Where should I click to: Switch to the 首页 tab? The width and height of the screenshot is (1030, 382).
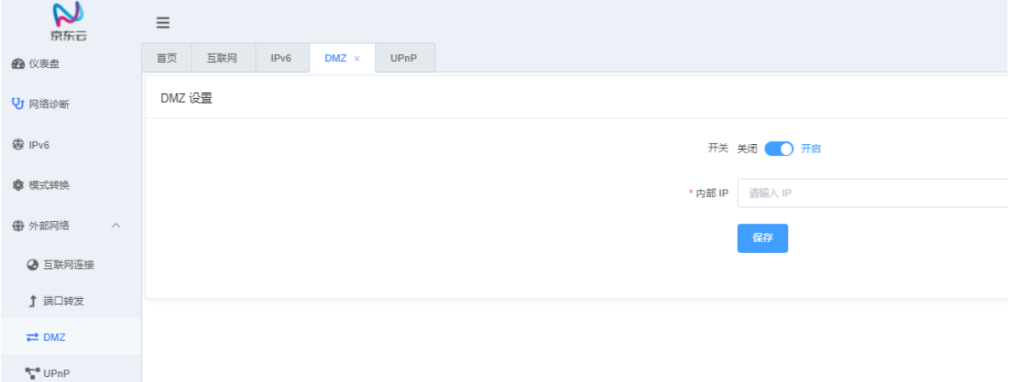[x=166, y=58]
